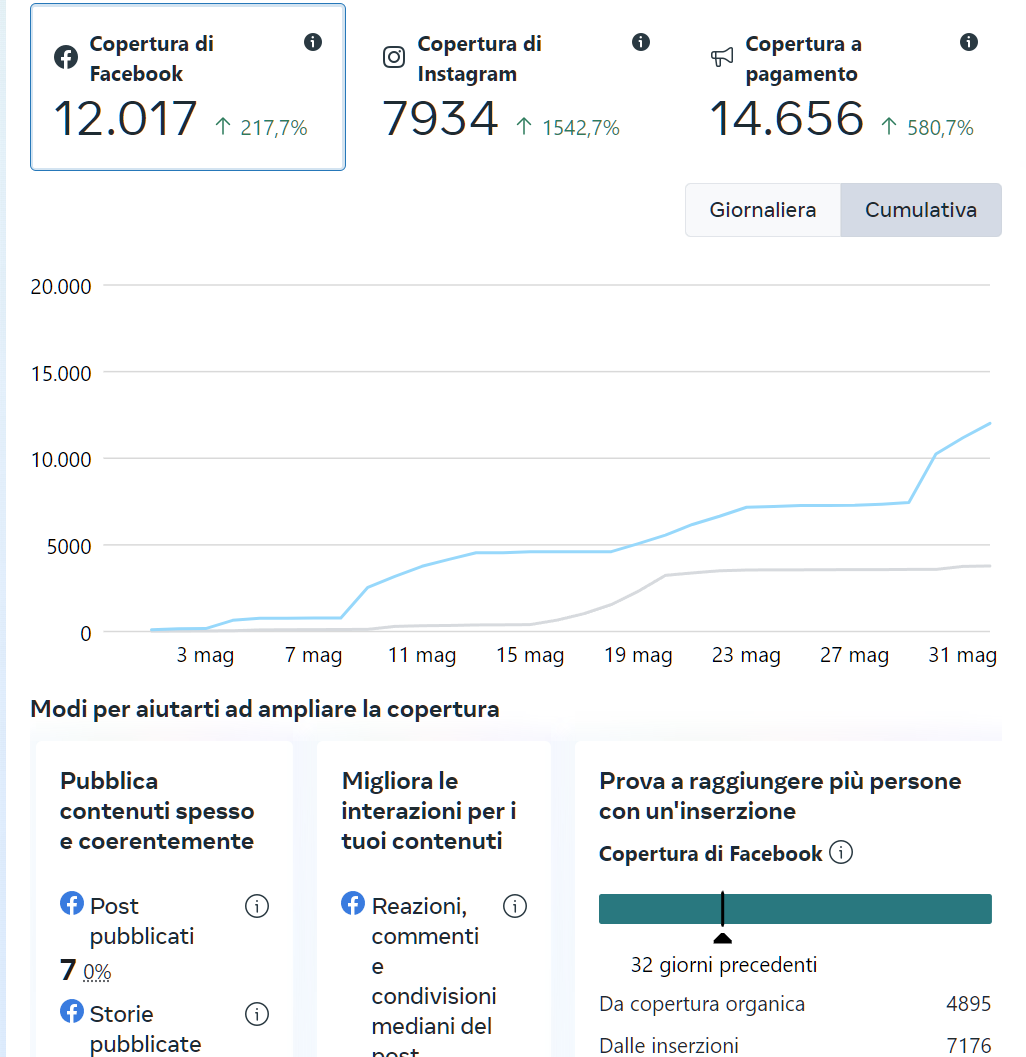This screenshot has height=1057, width=1026.
Task: Click the 0% change link under Post pubblicati
Action: (97, 972)
